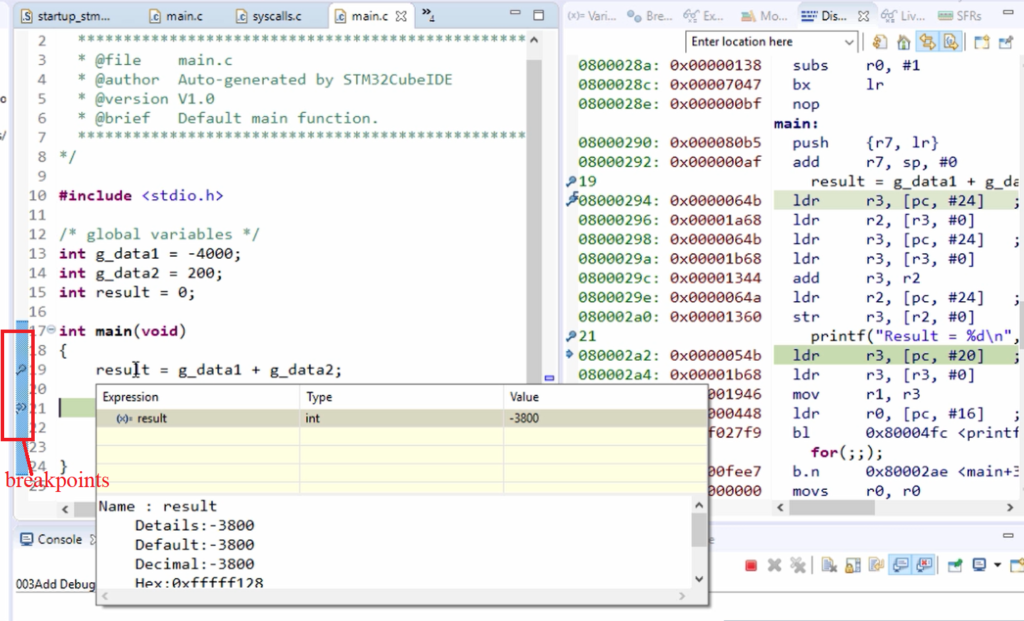
Task: Click the instruction pointer marker on line 21
Action: click(x=21, y=408)
